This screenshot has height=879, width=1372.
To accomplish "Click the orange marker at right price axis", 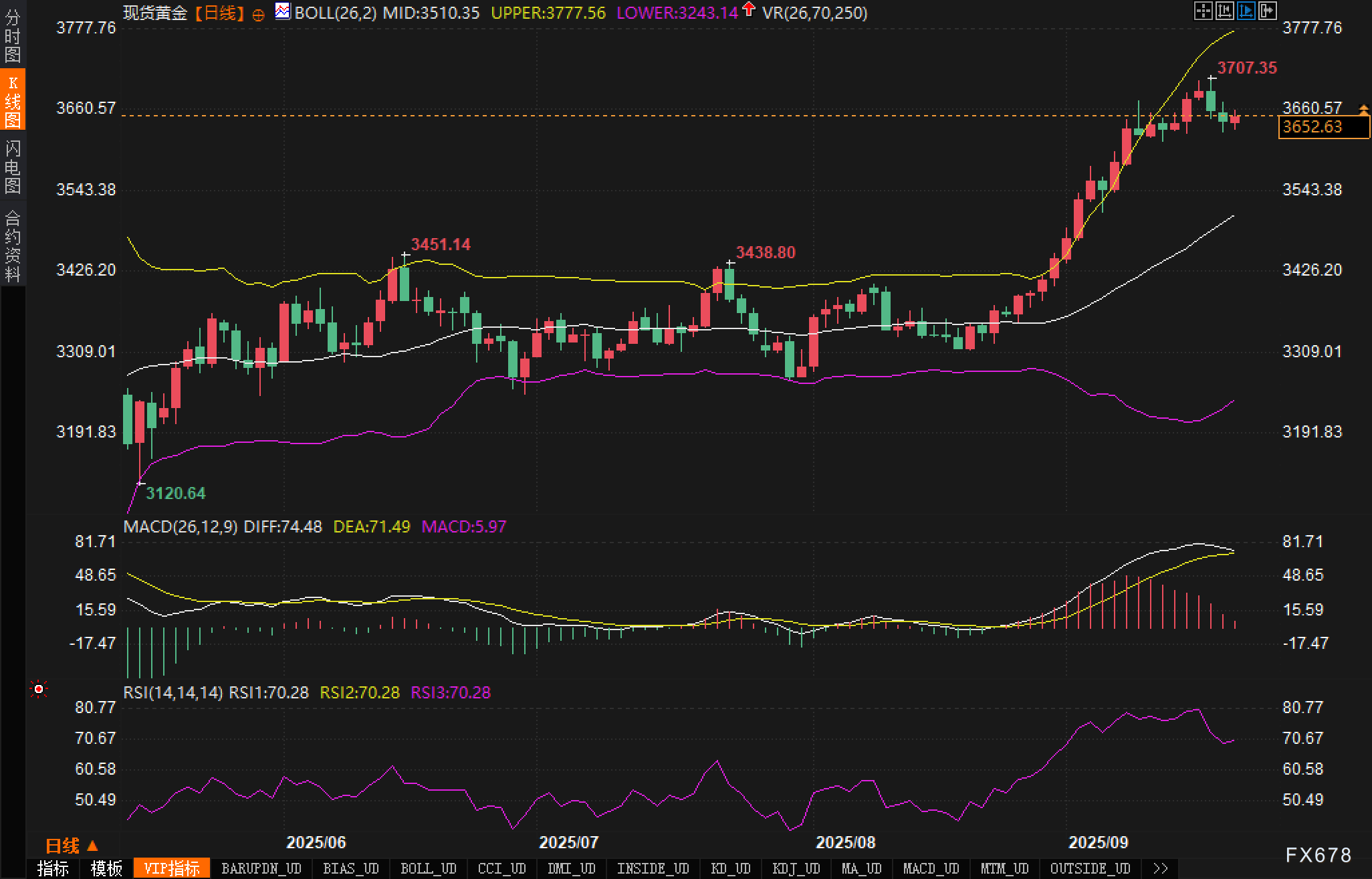I will click(x=1363, y=108).
